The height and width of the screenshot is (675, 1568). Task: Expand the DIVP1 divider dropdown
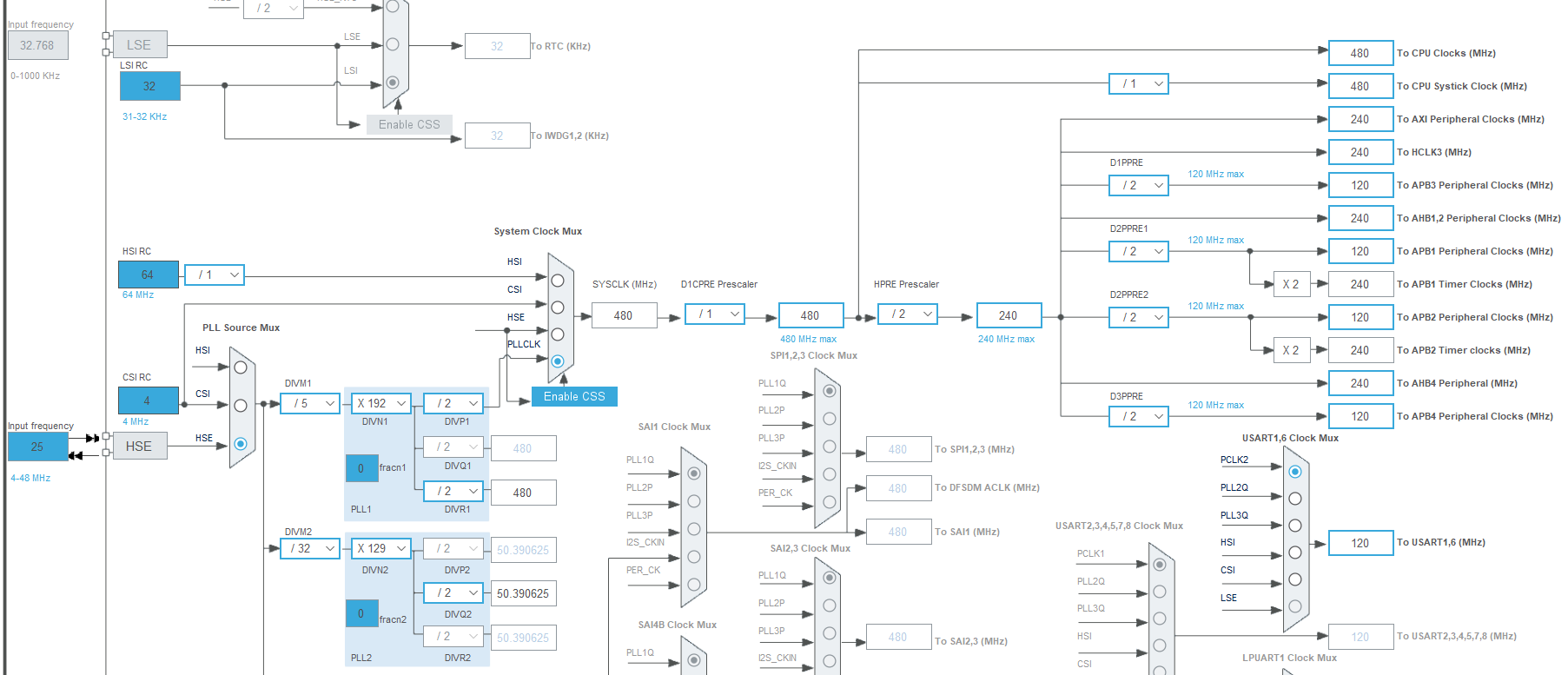pyautogui.click(x=453, y=404)
